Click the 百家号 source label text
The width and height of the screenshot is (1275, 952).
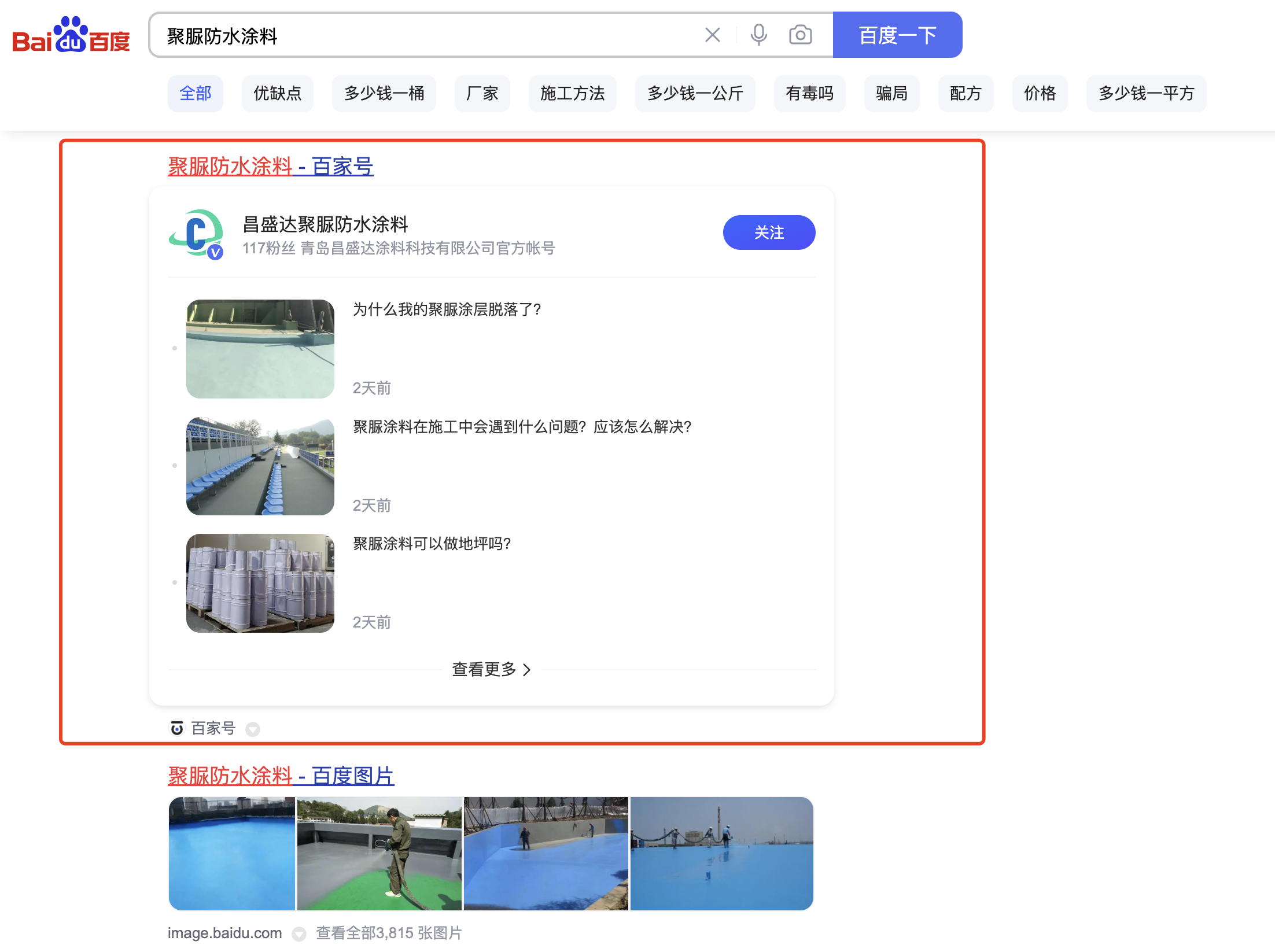coord(213,728)
